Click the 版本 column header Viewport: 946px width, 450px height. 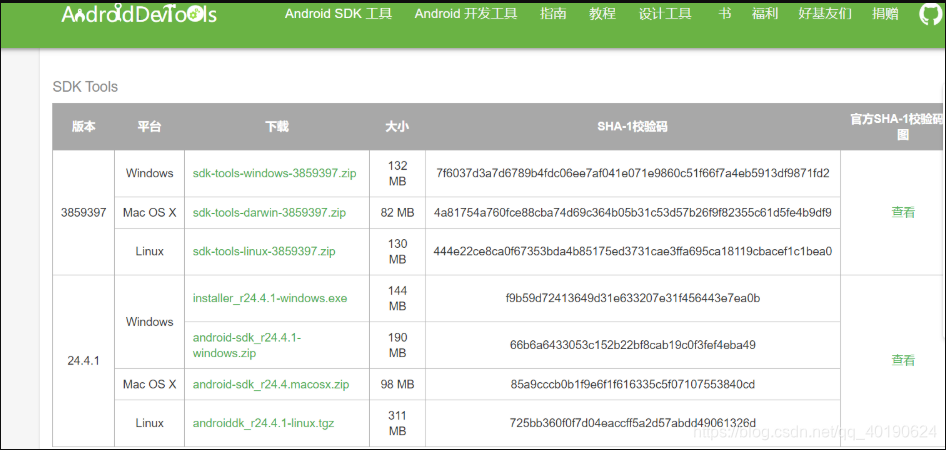point(83,127)
